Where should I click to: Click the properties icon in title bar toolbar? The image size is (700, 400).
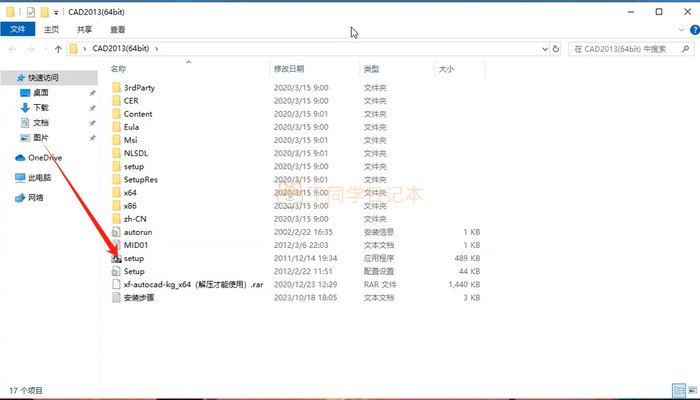click(x=30, y=12)
